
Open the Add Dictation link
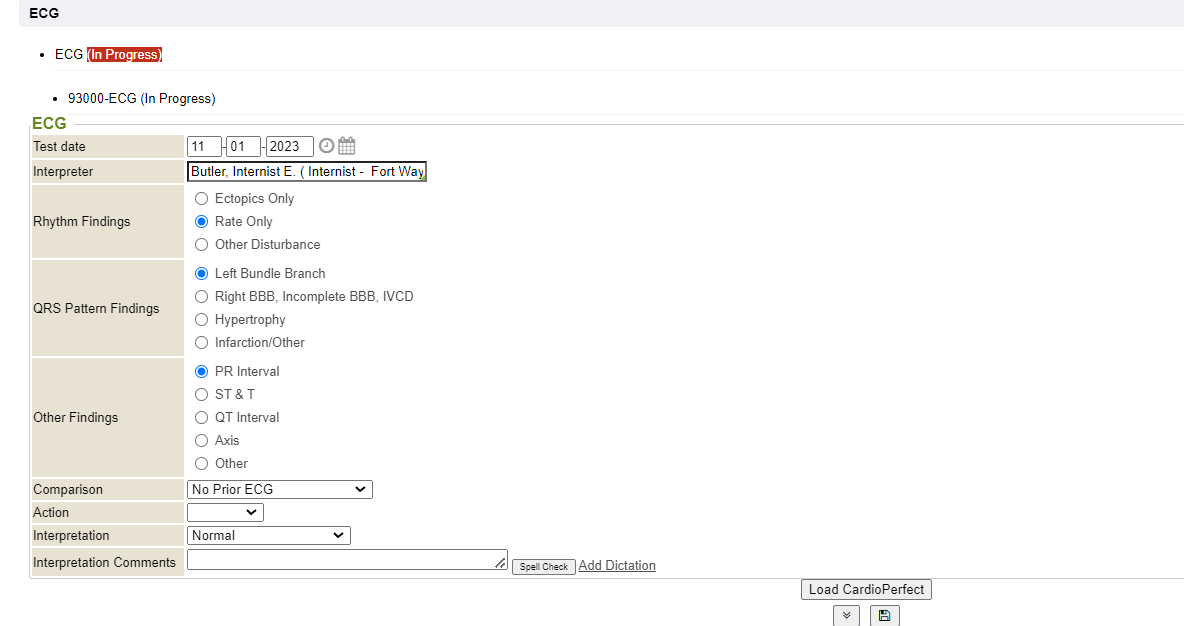(617, 565)
